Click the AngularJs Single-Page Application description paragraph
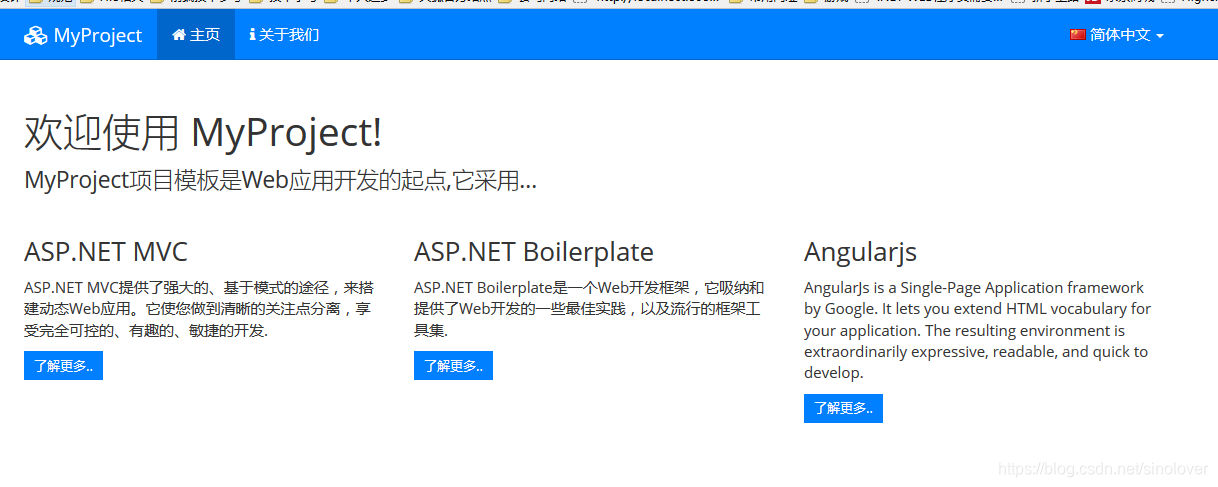This screenshot has width=1218, height=487. coord(978,330)
